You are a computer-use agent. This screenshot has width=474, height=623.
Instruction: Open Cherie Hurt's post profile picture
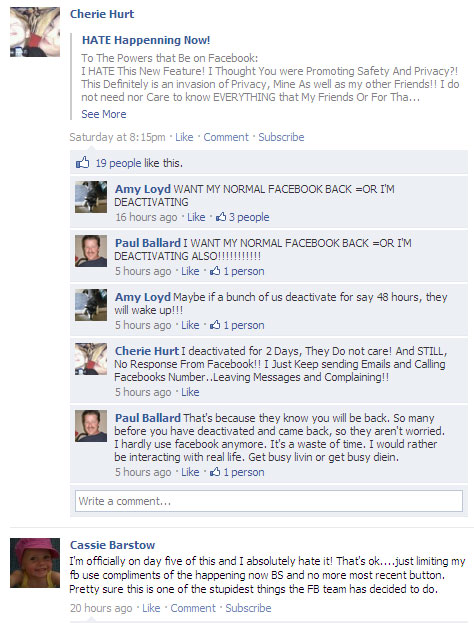(x=35, y=32)
